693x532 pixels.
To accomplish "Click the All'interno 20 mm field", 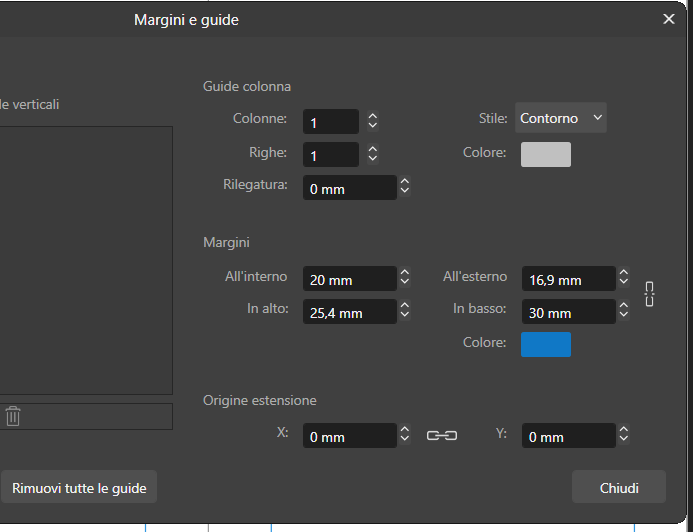I will click(x=350, y=279).
